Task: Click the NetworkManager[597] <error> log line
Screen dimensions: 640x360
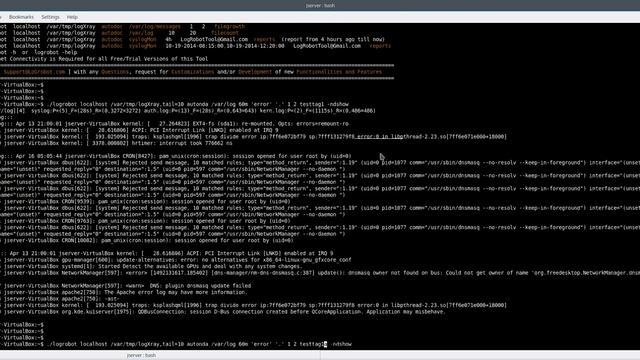Action: coord(320,273)
